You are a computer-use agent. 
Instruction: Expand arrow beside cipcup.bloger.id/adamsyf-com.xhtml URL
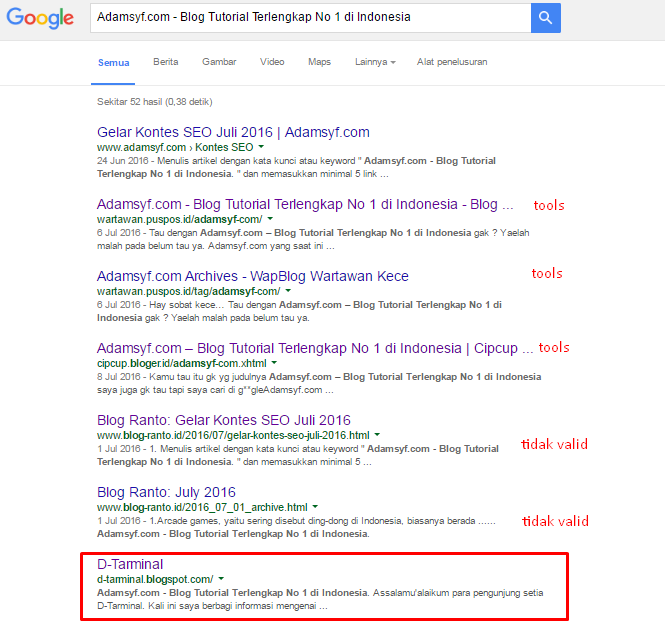pyautogui.click(x=274, y=363)
